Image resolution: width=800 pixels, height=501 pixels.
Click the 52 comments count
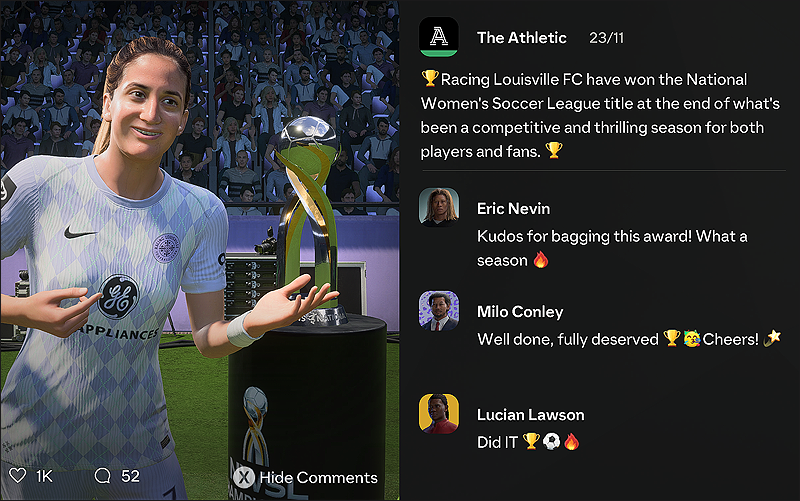point(130,476)
